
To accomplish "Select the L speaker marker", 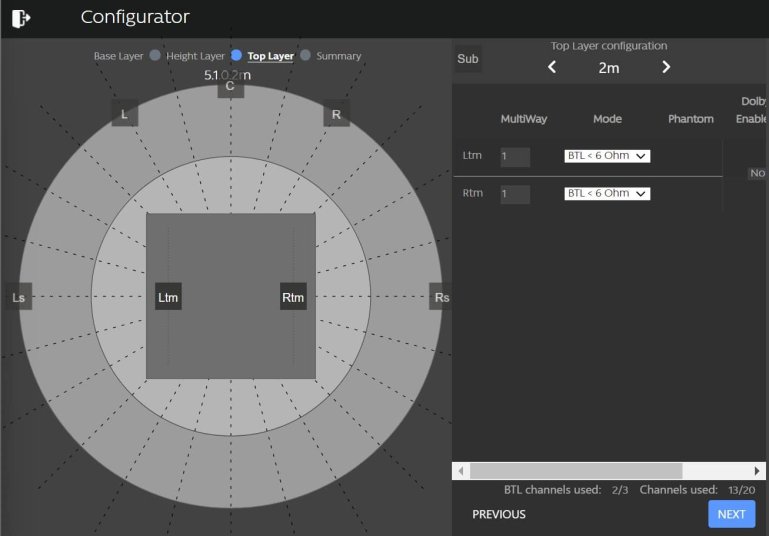I will tap(124, 114).
